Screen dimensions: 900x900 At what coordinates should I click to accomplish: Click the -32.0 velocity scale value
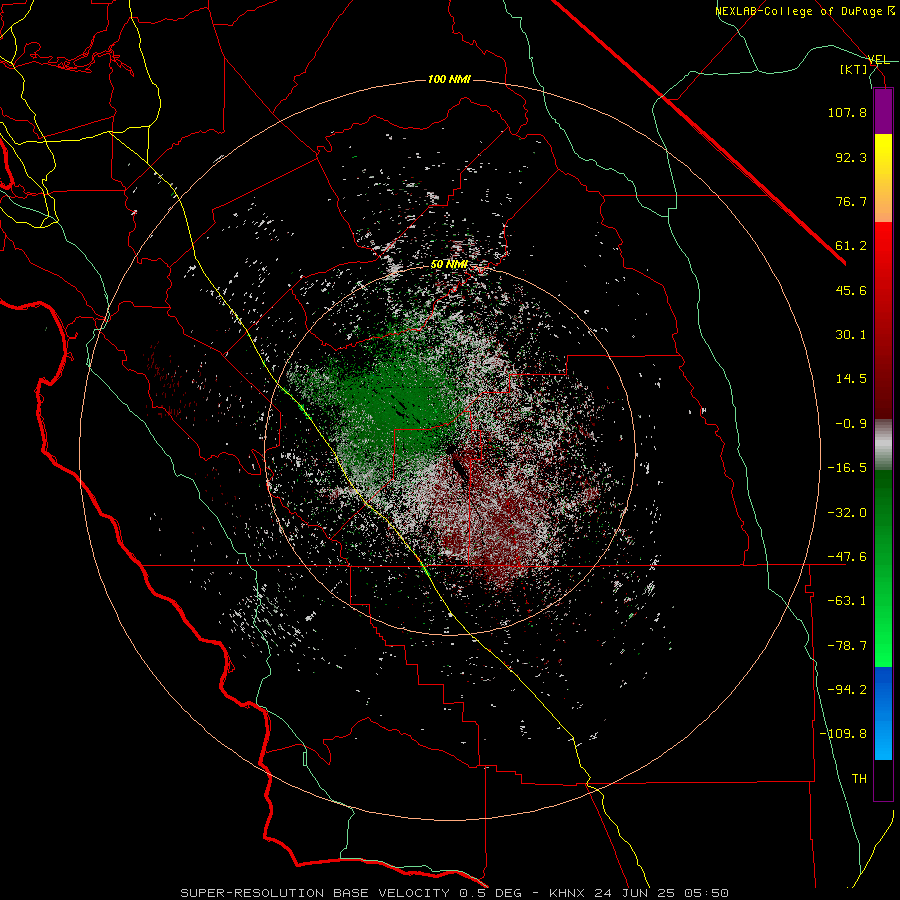click(x=847, y=513)
